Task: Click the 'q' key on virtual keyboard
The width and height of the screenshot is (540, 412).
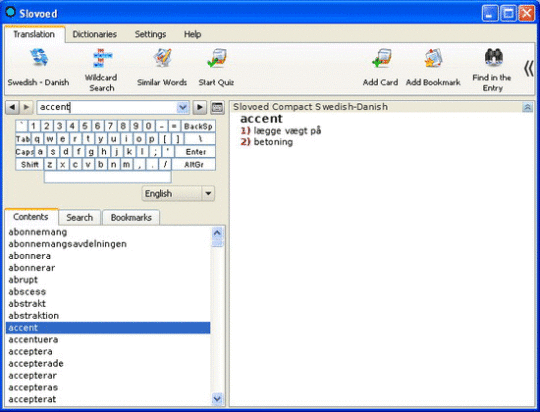Action: pos(37,139)
